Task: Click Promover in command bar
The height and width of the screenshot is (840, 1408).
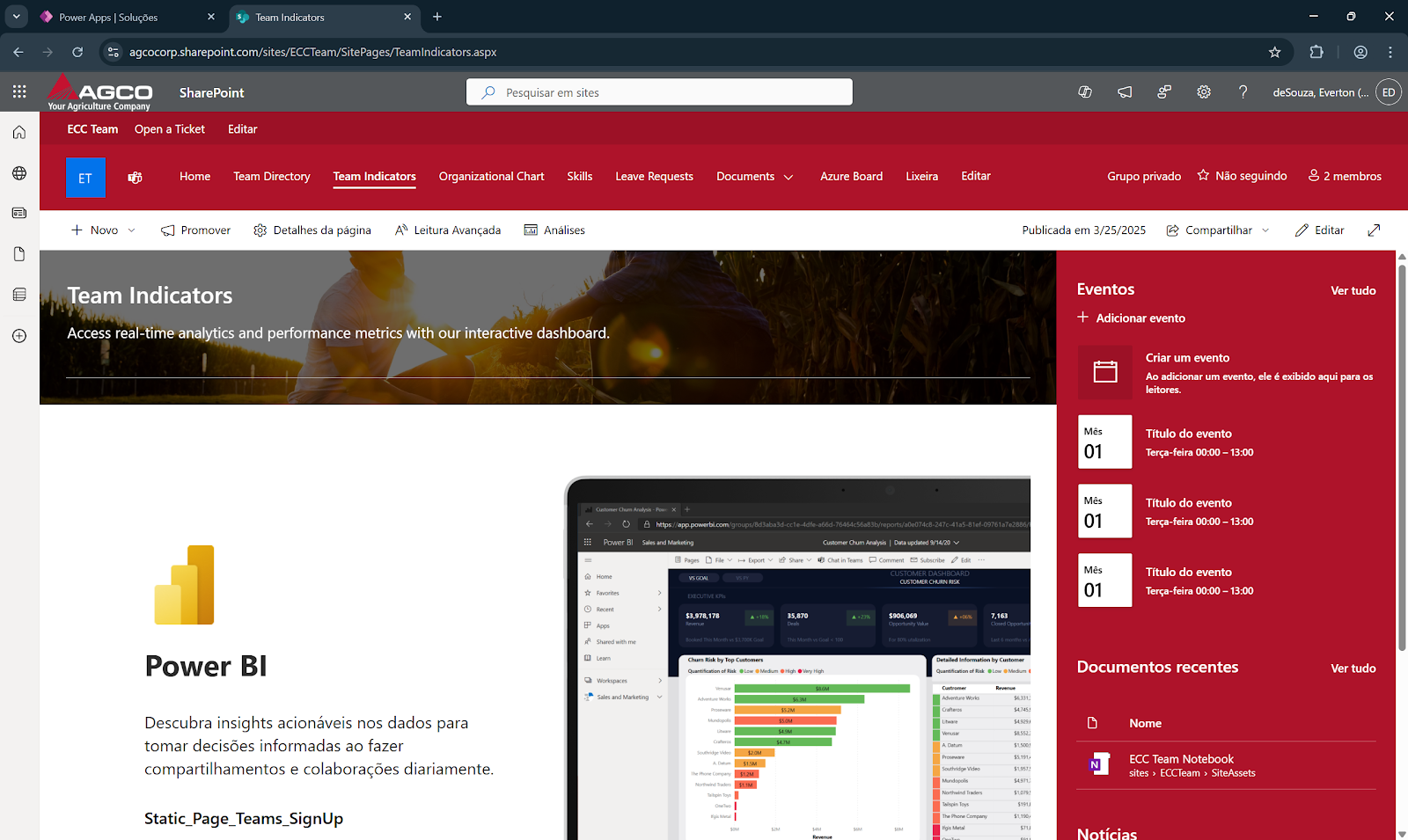Action: tap(195, 230)
